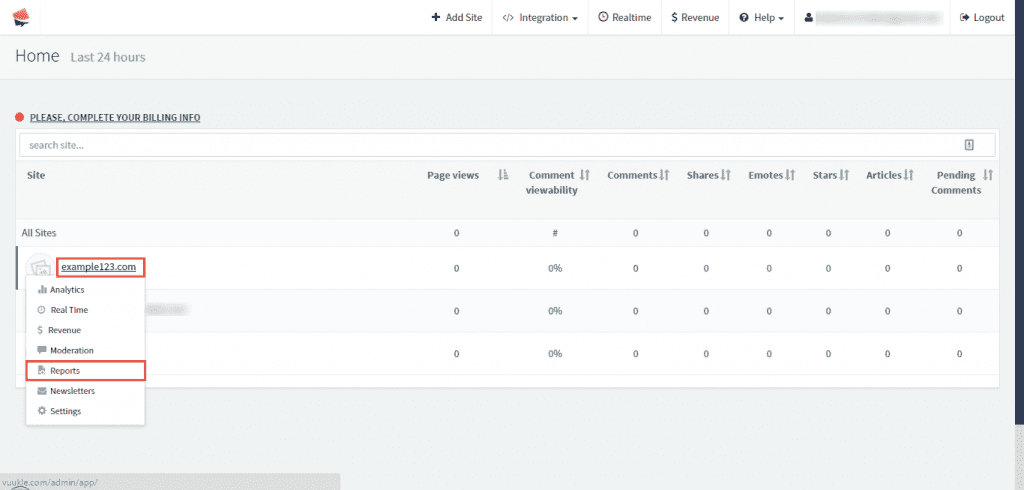This screenshot has width=1024, height=490.
Task: Open the user account dropdown
Action: tap(873, 17)
